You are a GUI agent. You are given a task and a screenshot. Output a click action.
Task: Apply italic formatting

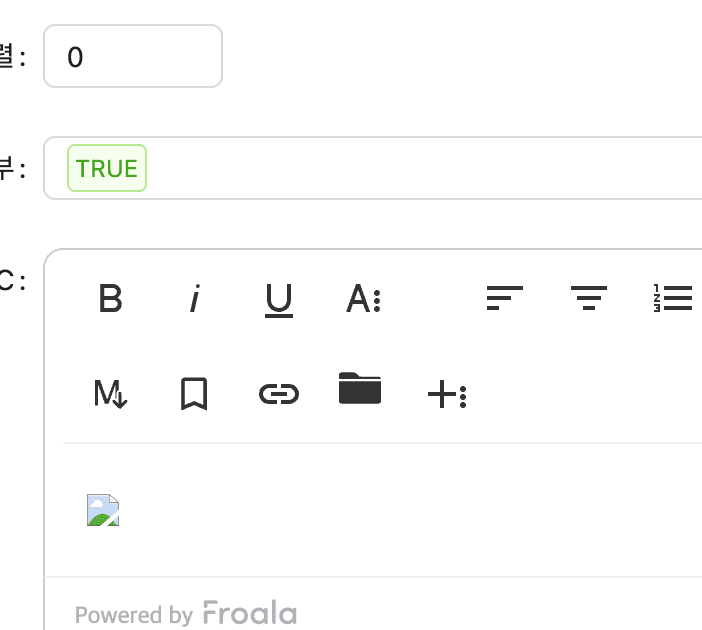(195, 298)
